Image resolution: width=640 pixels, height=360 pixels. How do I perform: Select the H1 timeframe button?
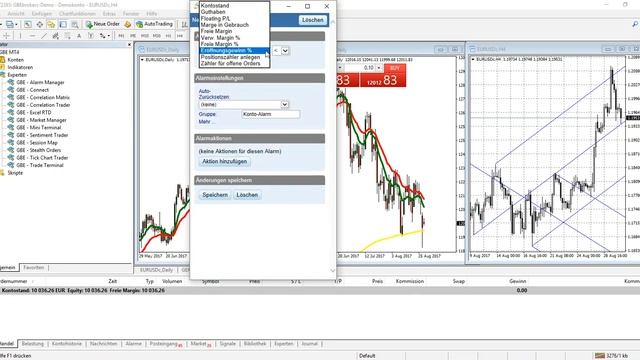[168, 36]
